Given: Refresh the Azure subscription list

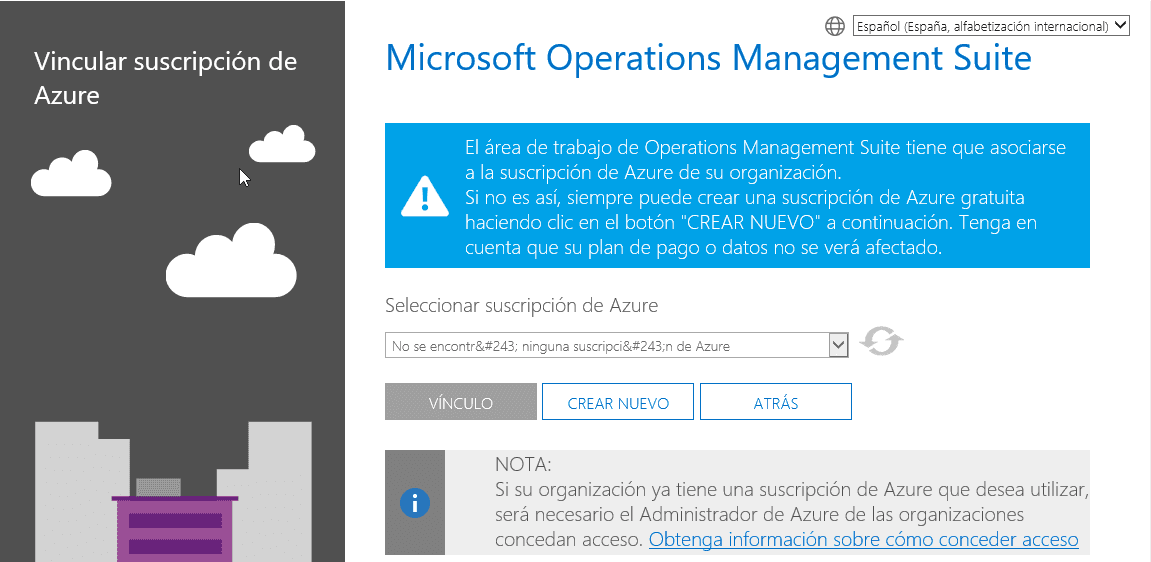Looking at the screenshot, I should [x=881, y=342].
